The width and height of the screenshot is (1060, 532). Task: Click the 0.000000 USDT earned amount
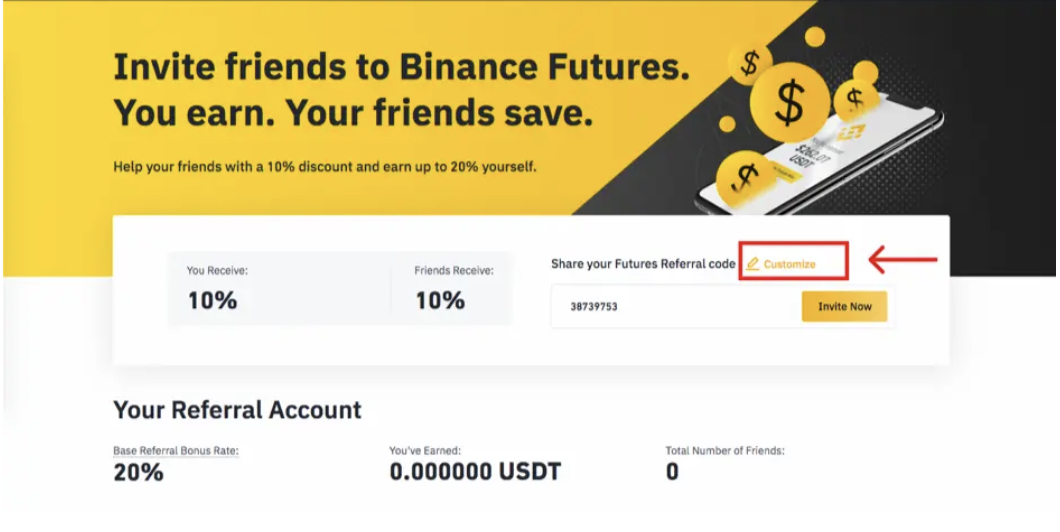click(x=475, y=472)
